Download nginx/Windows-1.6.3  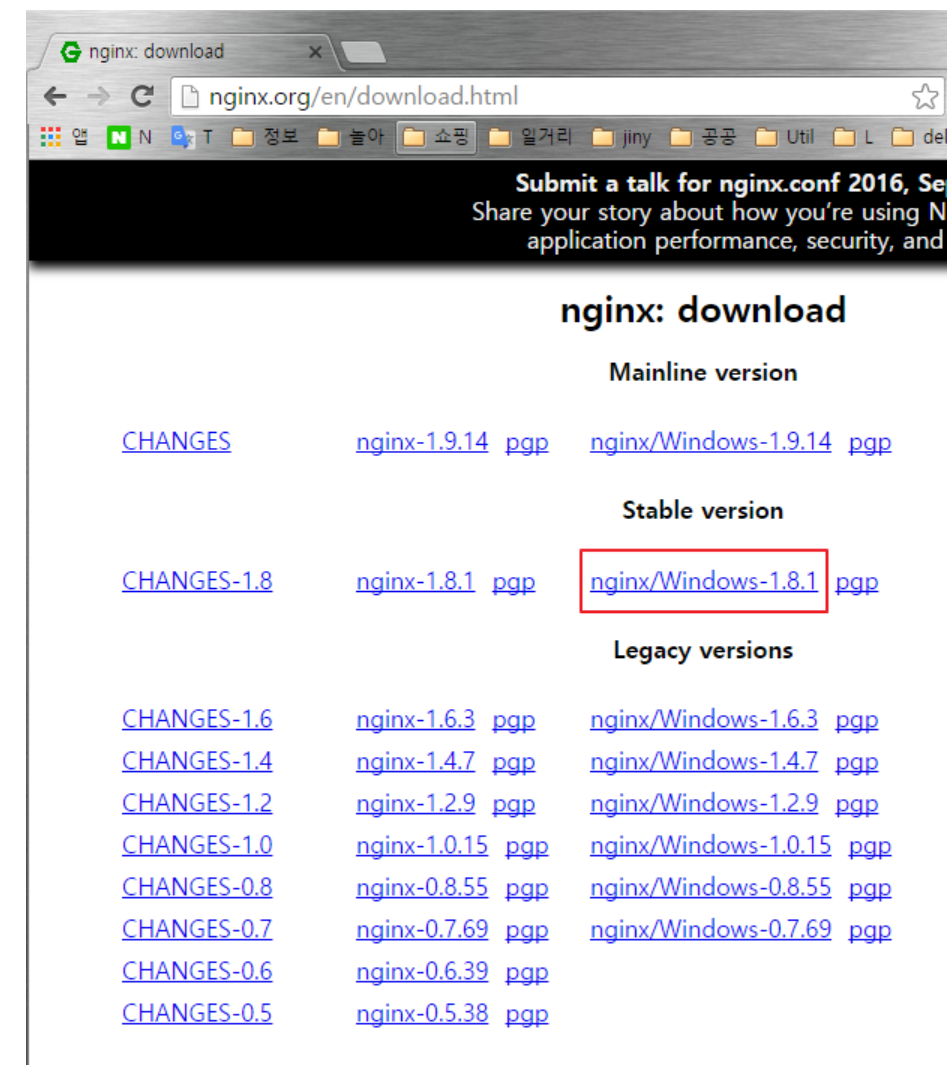point(704,719)
